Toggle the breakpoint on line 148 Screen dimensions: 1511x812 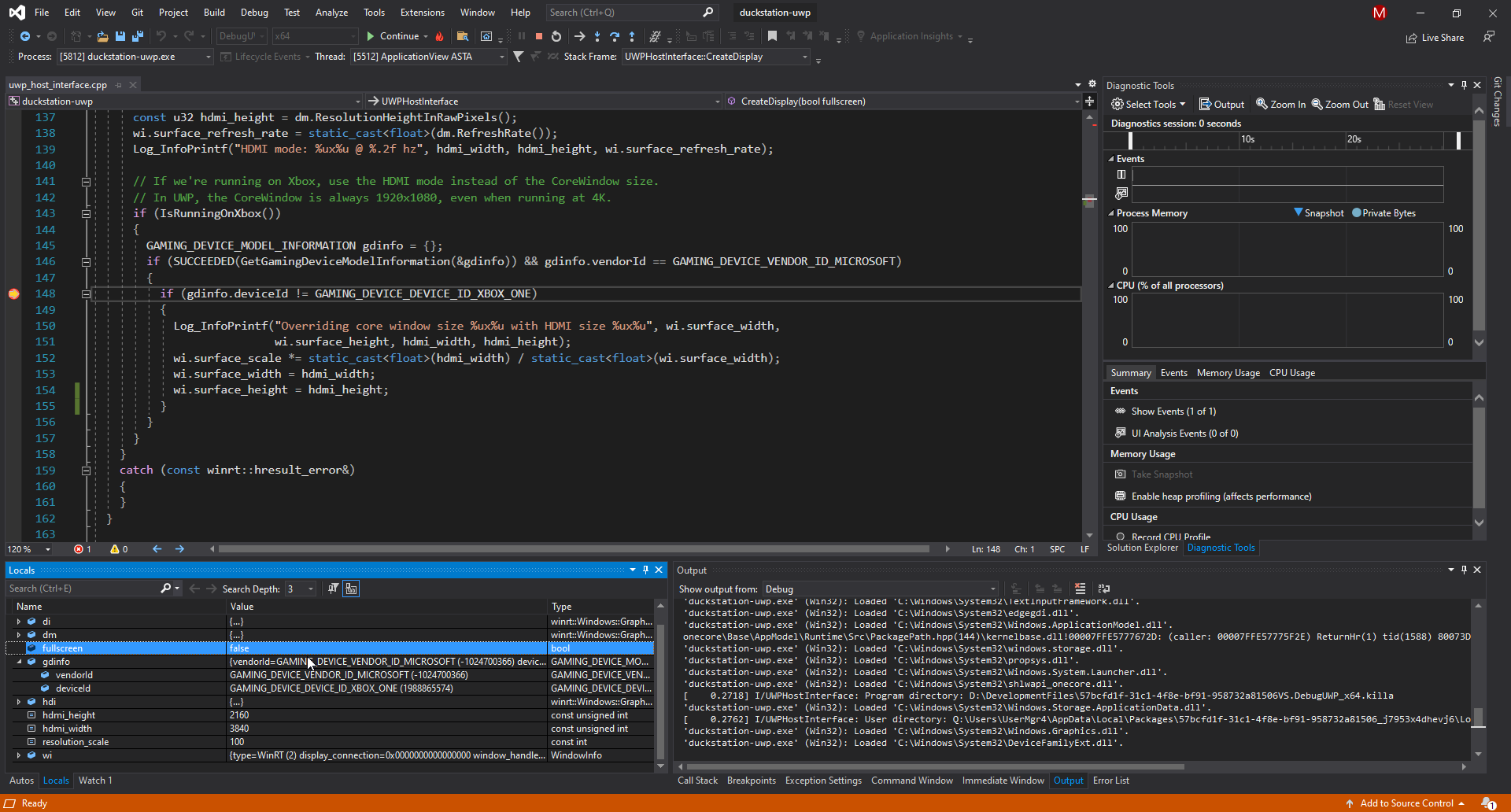pos(13,294)
